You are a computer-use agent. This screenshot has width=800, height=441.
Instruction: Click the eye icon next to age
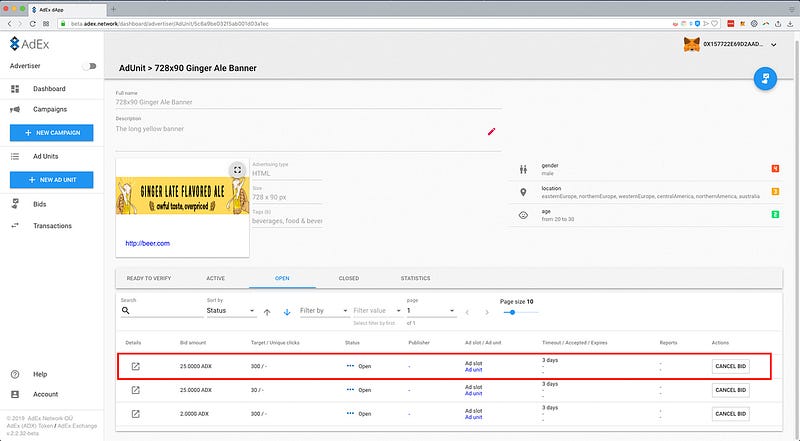tap(523, 215)
